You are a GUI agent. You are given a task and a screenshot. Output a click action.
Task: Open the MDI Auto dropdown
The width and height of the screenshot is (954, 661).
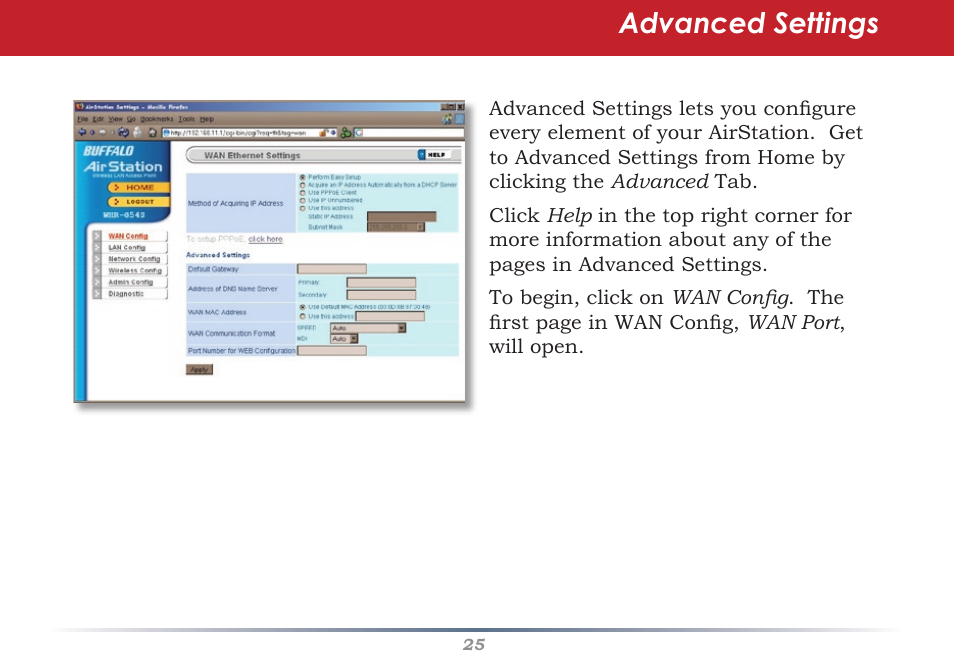[344, 338]
